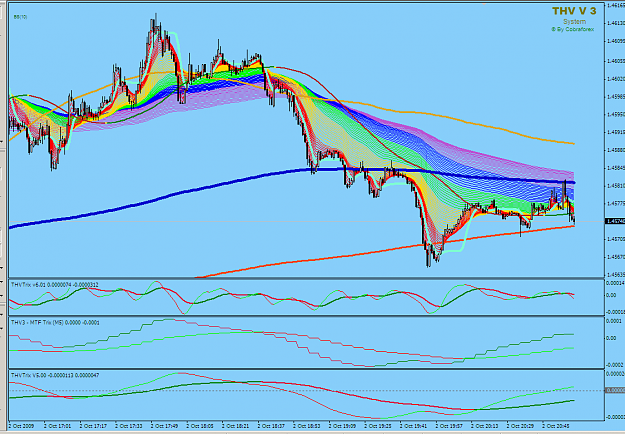Click the 2 Oct 20:45 time label
625x434 pixels.
pyautogui.click(x=556, y=426)
